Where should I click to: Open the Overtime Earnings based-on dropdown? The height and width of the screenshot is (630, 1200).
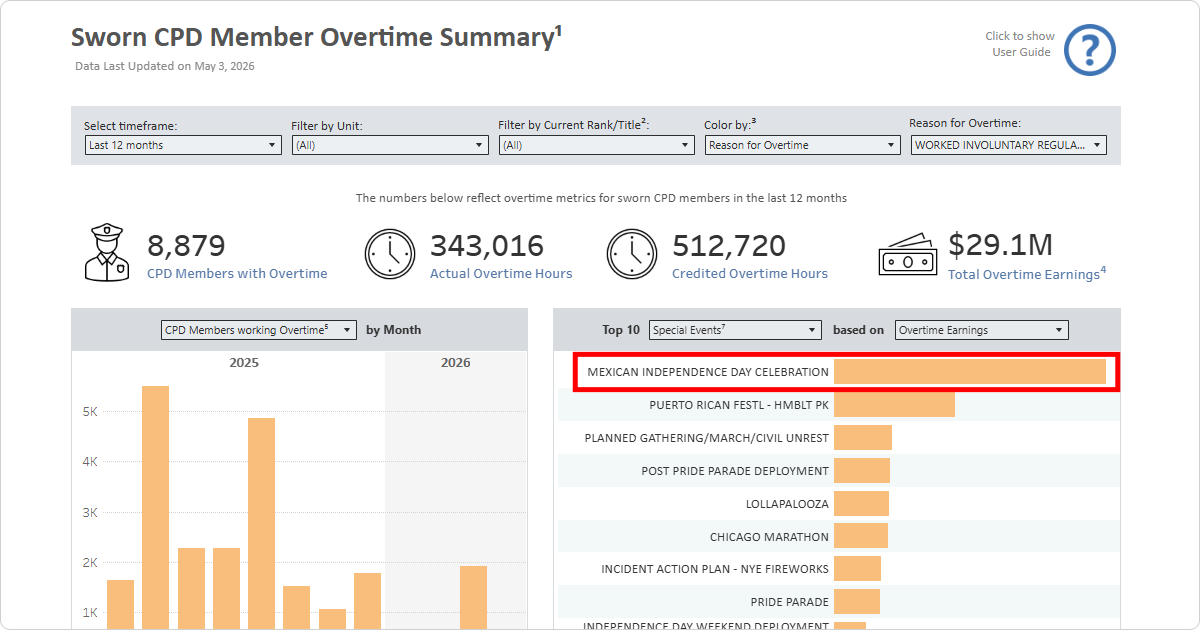click(981, 330)
